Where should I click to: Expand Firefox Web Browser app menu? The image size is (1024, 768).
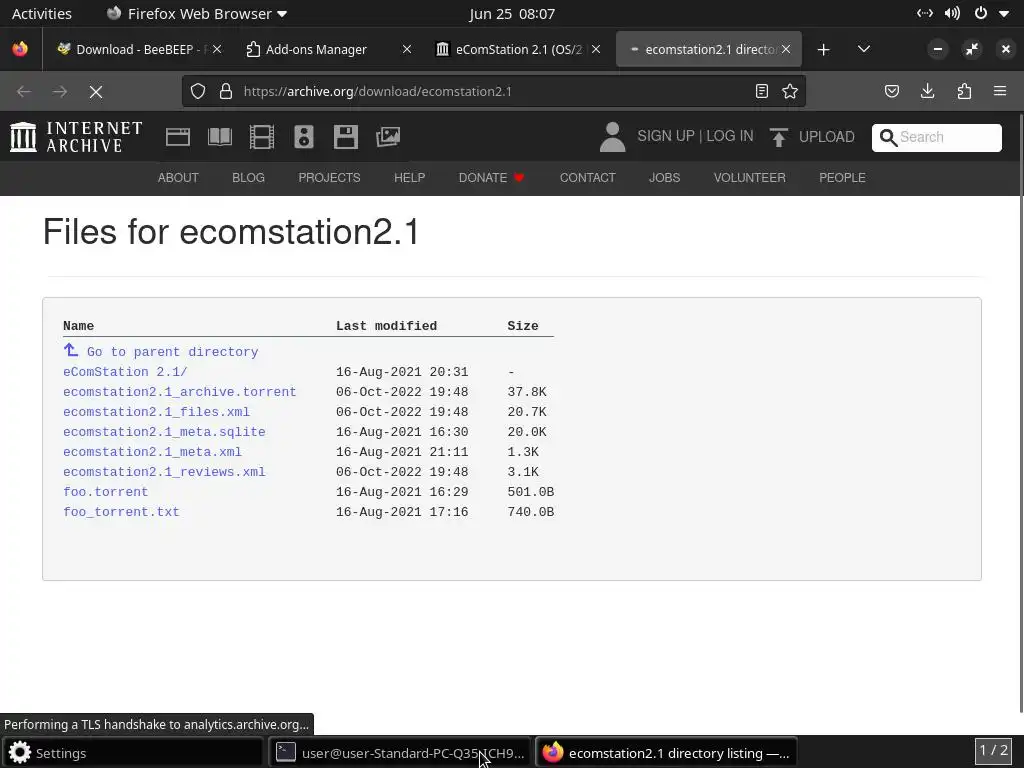pyautogui.click(x=197, y=14)
